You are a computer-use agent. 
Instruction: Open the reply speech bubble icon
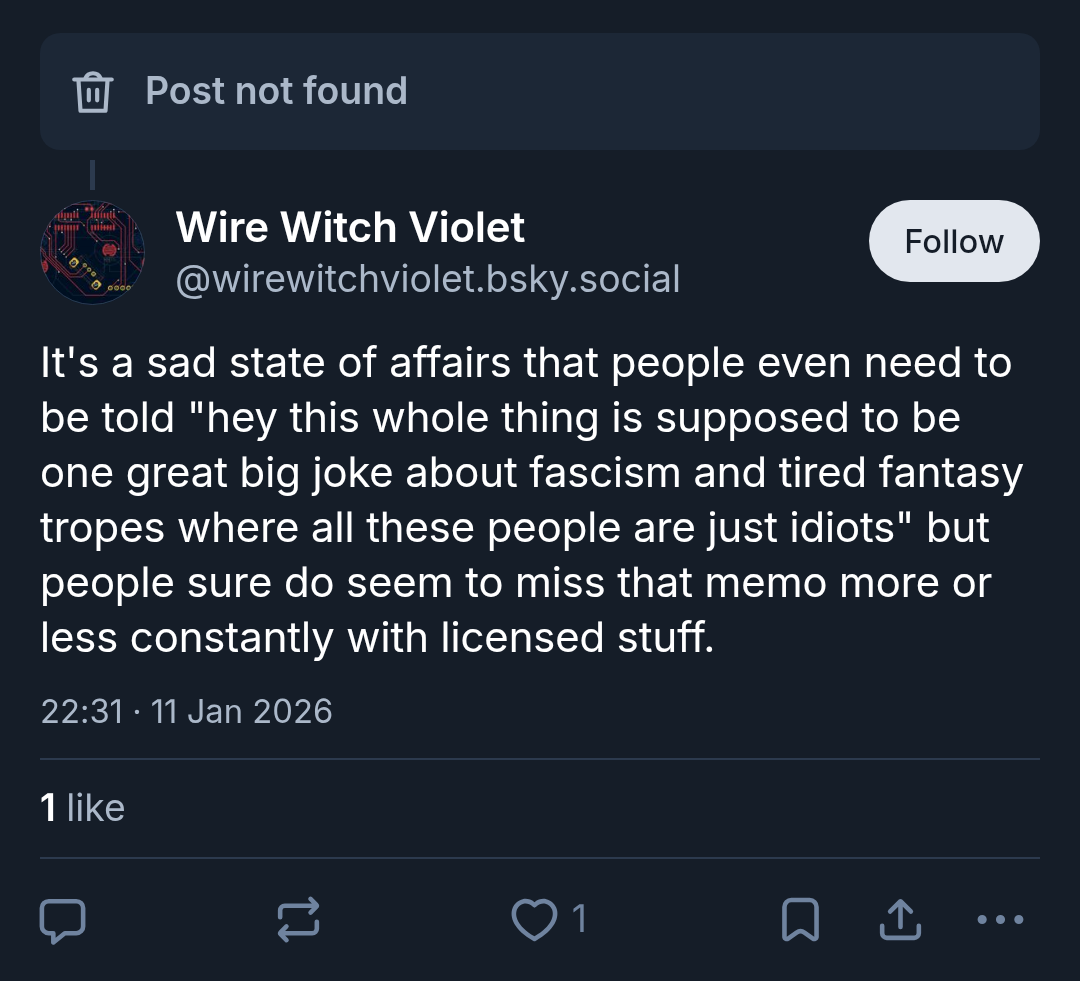click(x=63, y=920)
